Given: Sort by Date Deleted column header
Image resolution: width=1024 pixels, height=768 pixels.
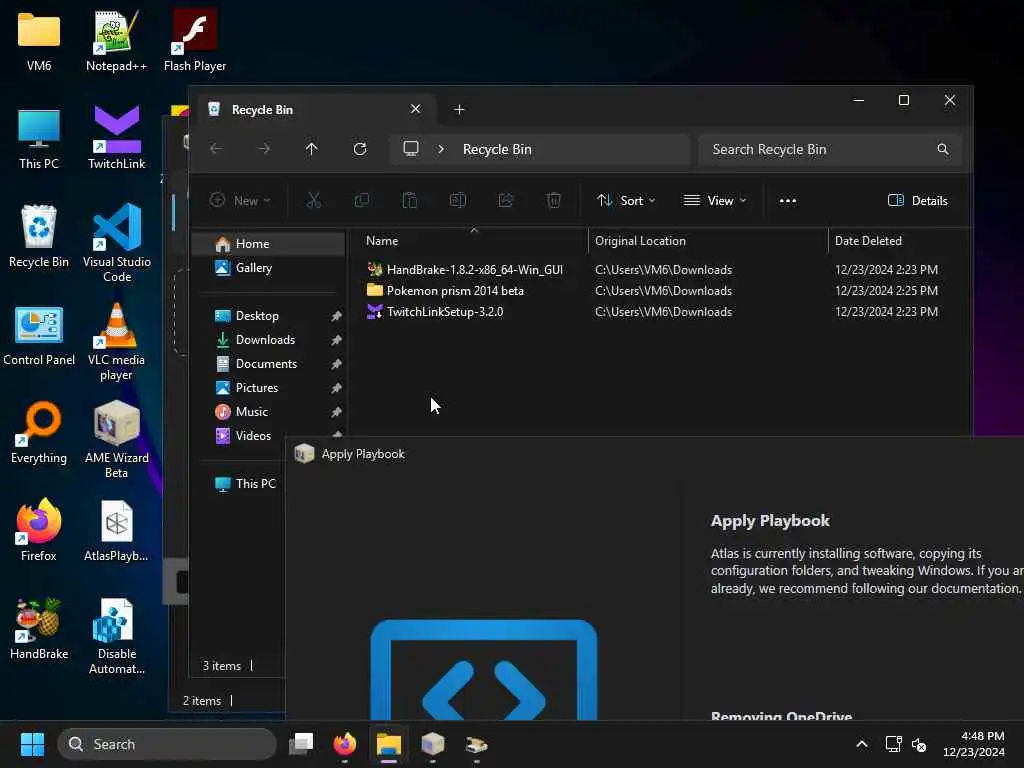Looking at the screenshot, I should coord(899,240).
